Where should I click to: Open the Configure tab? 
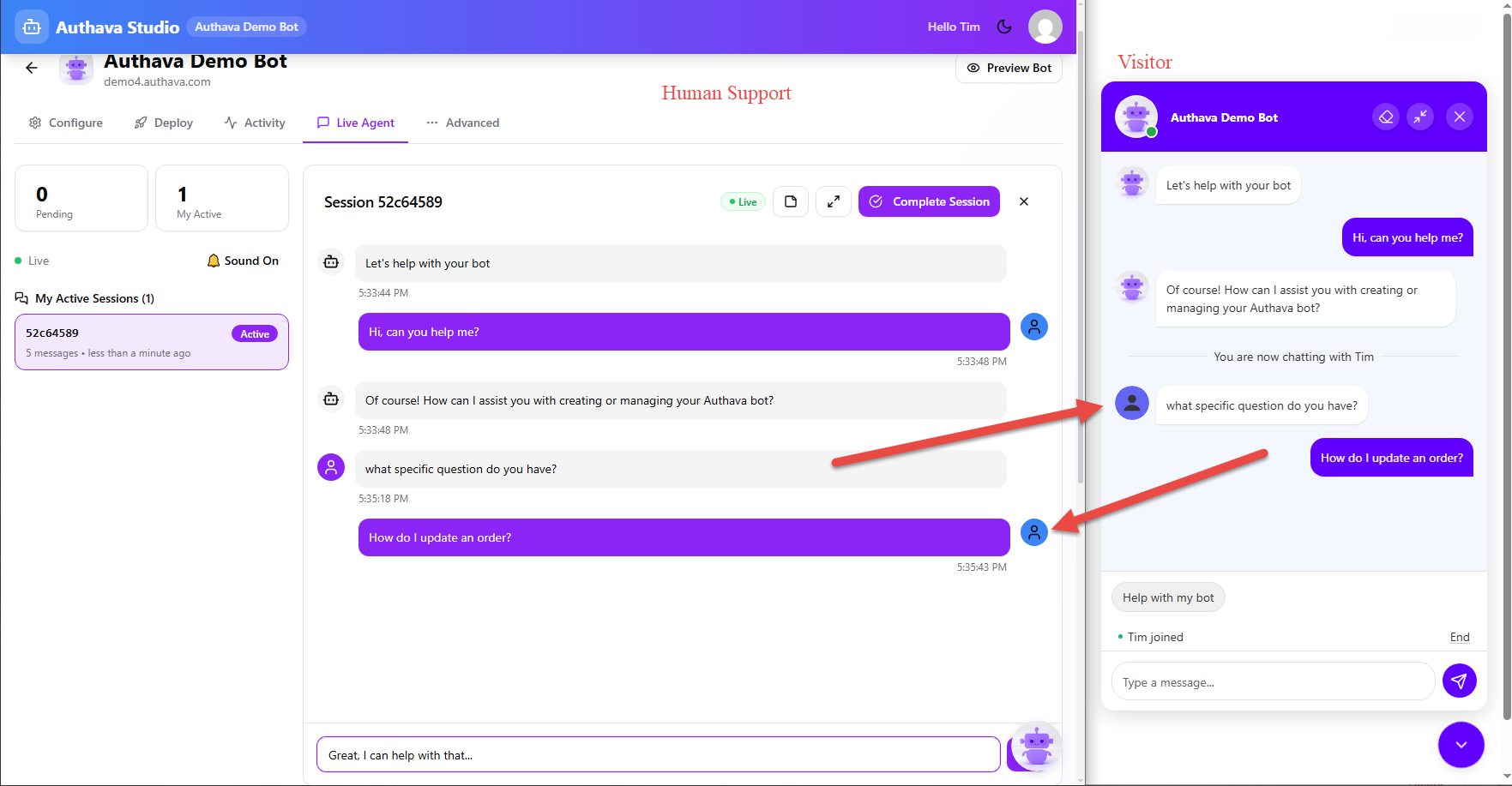66,123
